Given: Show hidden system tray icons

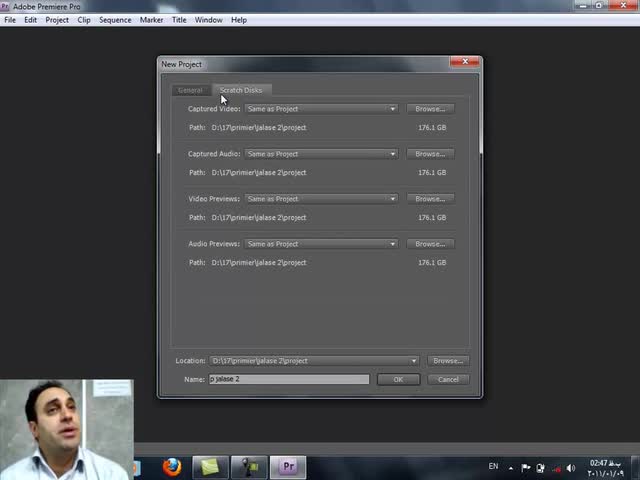Looking at the screenshot, I should [x=511, y=468].
